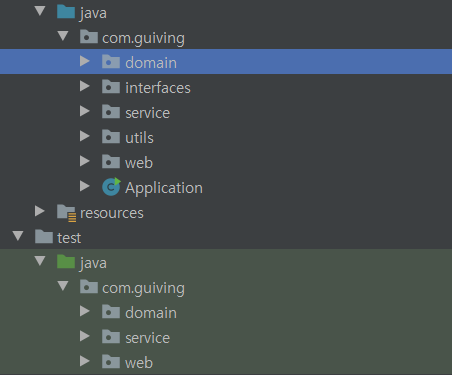Click the interfaces package icon
The image size is (452, 375).
click(111, 87)
